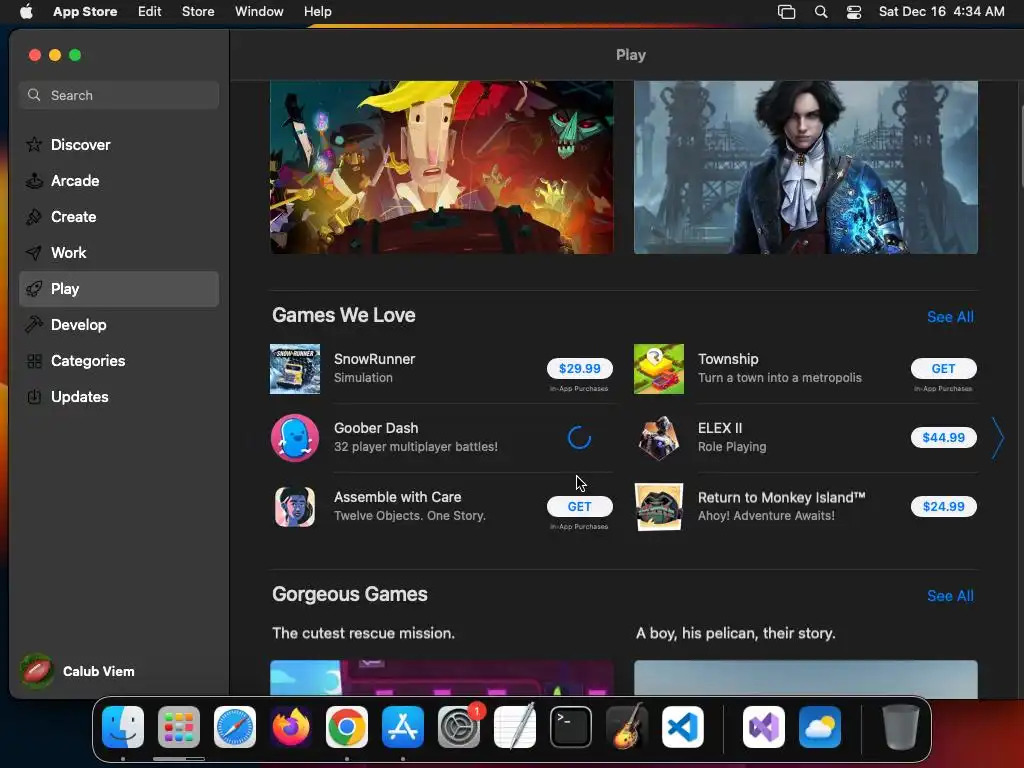Click the Township app icon
Image resolution: width=1024 pixels, height=768 pixels.
(x=659, y=369)
